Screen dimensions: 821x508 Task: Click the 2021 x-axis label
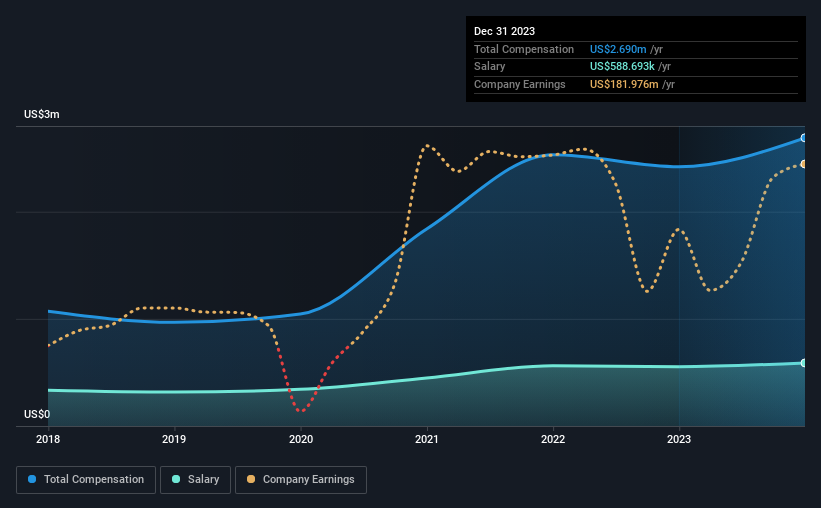[427, 439]
